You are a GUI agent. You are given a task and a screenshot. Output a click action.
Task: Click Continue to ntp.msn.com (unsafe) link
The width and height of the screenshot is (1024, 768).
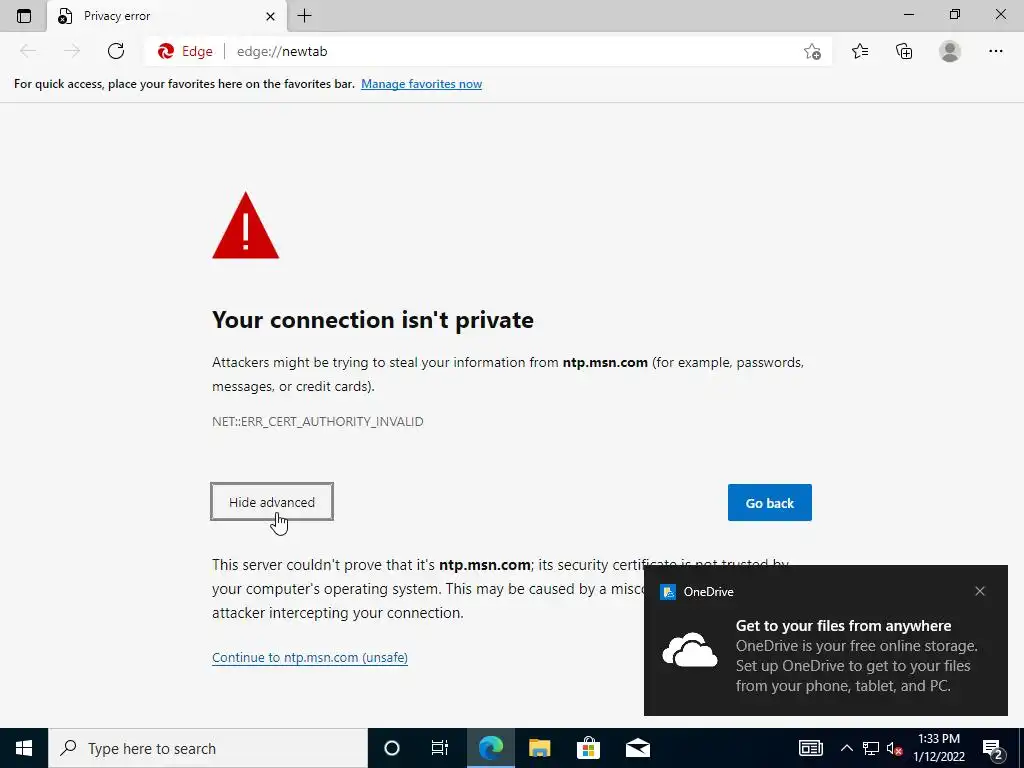click(x=310, y=657)
